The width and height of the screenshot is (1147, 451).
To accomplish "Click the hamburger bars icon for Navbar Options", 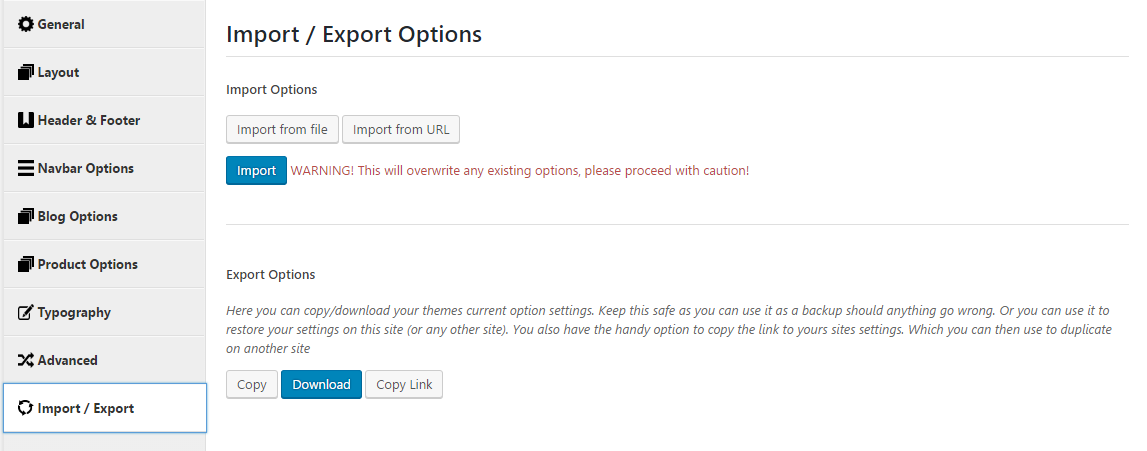I will tap(26, 168).
